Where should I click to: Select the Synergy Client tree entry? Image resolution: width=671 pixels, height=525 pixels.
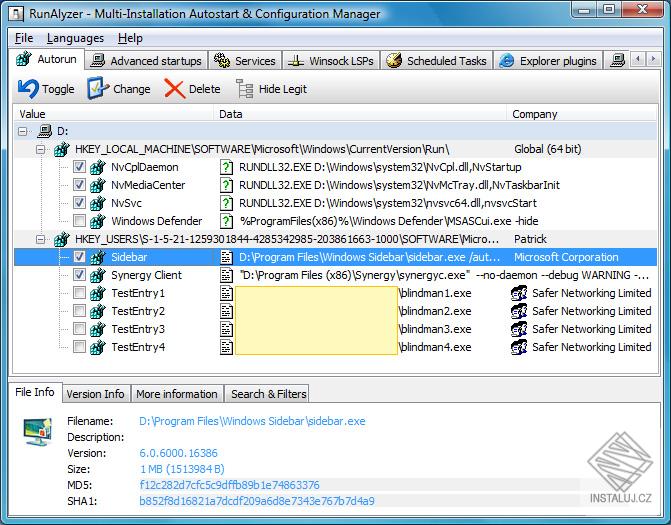[146, 275]
